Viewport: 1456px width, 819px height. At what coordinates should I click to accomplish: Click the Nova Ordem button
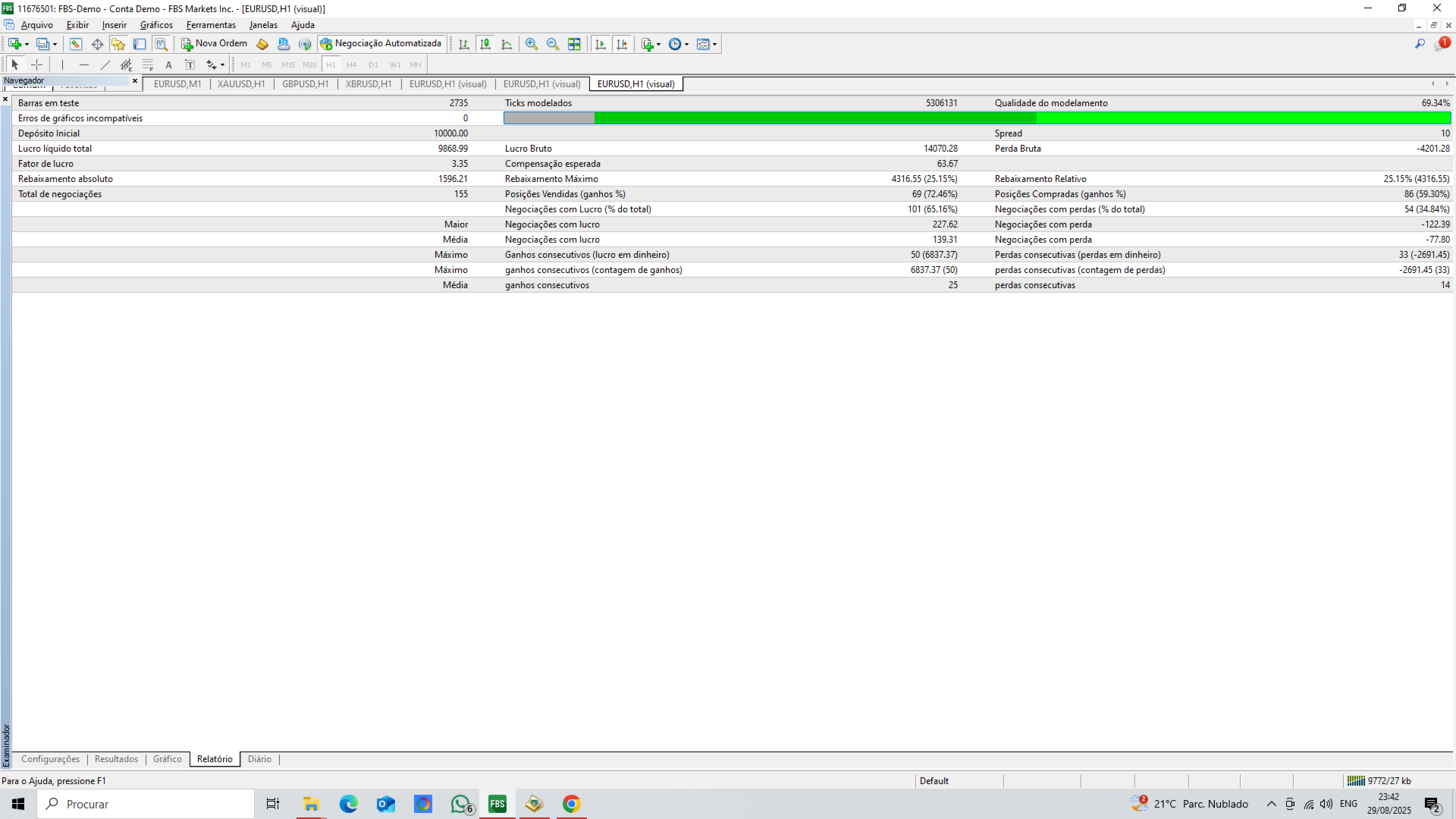(215, 44)
